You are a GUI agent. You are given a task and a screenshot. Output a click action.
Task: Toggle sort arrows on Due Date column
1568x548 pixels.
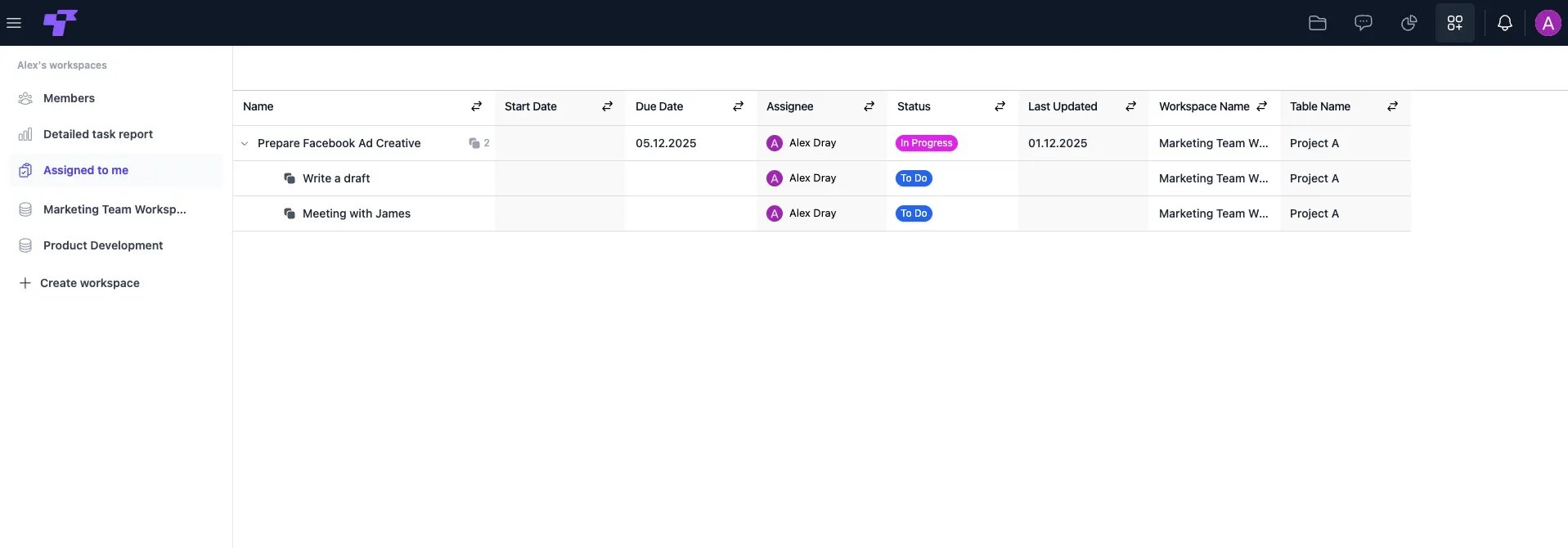tap(739, 106)
